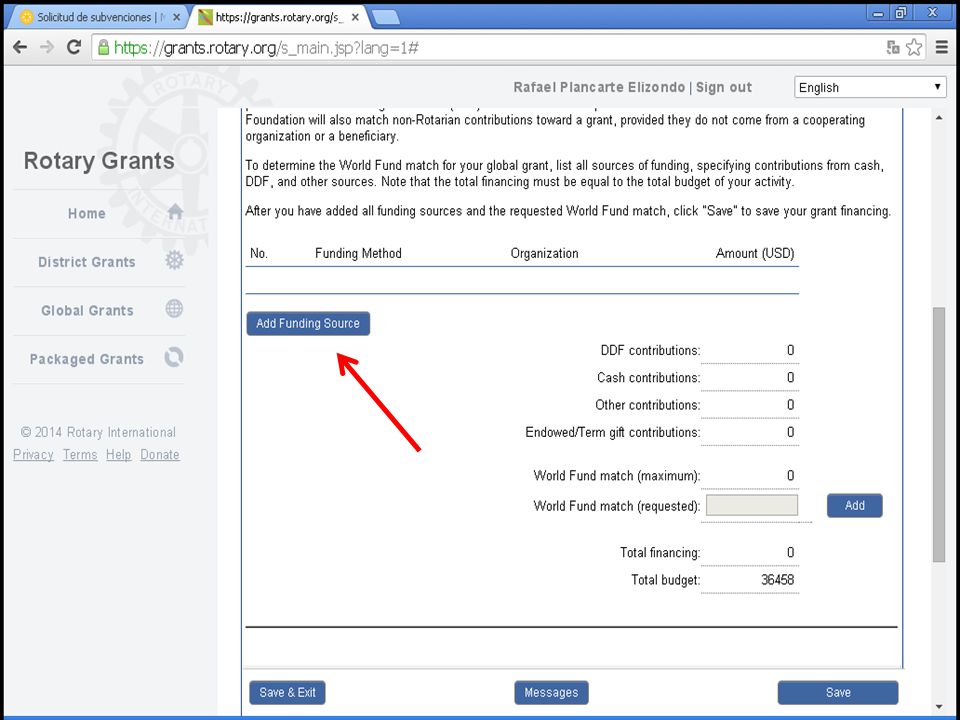
Task: Open Packaged Grants in the sidebar
Action: coord(86,359)
